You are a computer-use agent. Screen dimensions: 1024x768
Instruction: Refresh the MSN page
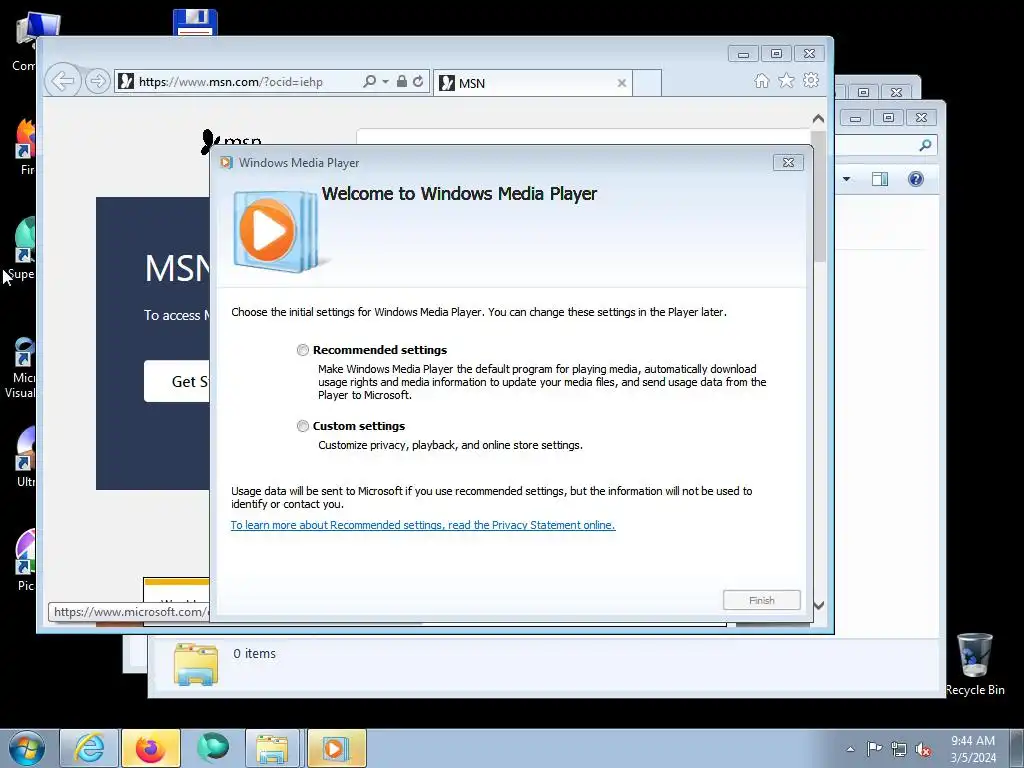click(418, 82)
